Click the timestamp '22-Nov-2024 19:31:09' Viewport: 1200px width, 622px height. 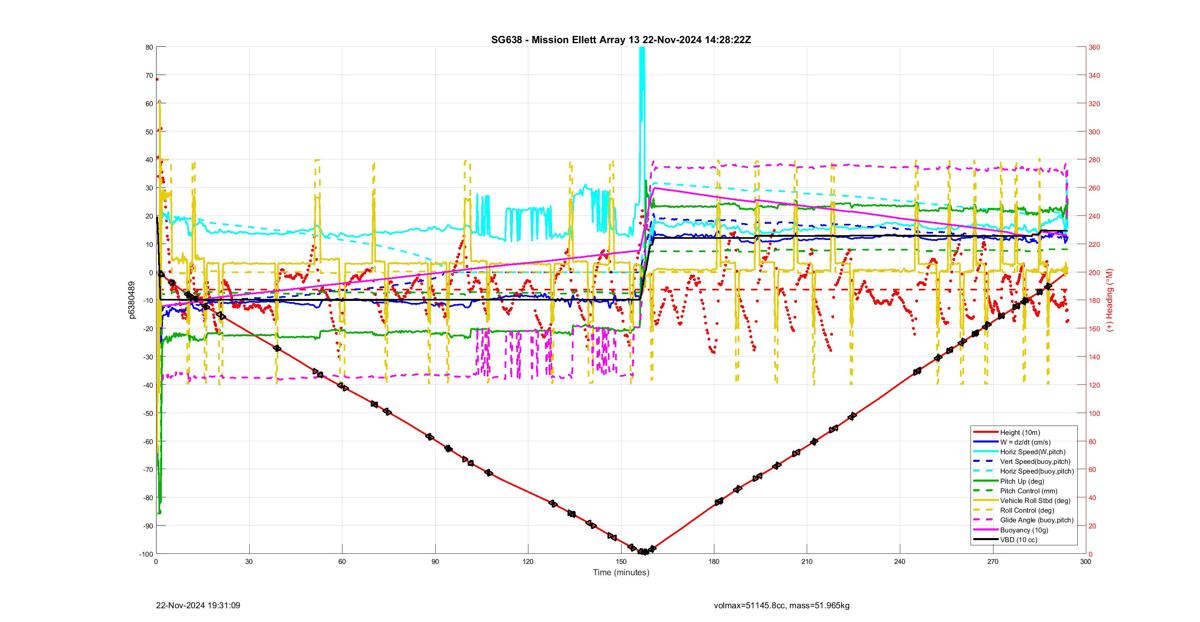point(198,605)
